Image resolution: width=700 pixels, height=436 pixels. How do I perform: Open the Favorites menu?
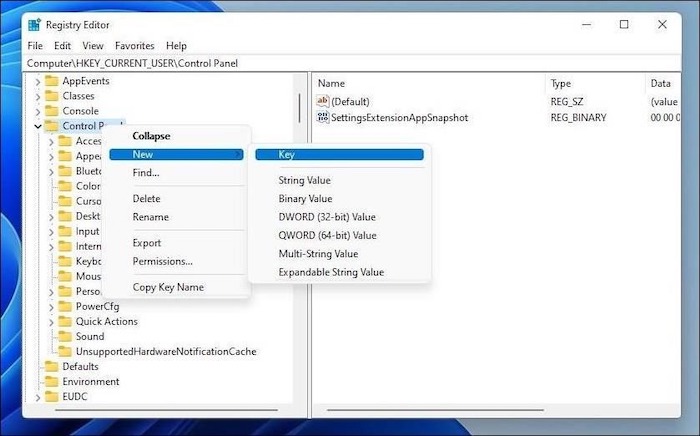[x=134, y=46]
